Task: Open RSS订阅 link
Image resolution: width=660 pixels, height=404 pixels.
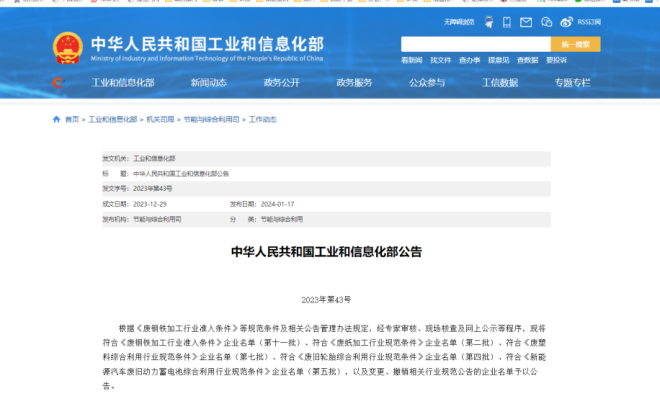Action: pyautogui.click(x=590, y=21)
